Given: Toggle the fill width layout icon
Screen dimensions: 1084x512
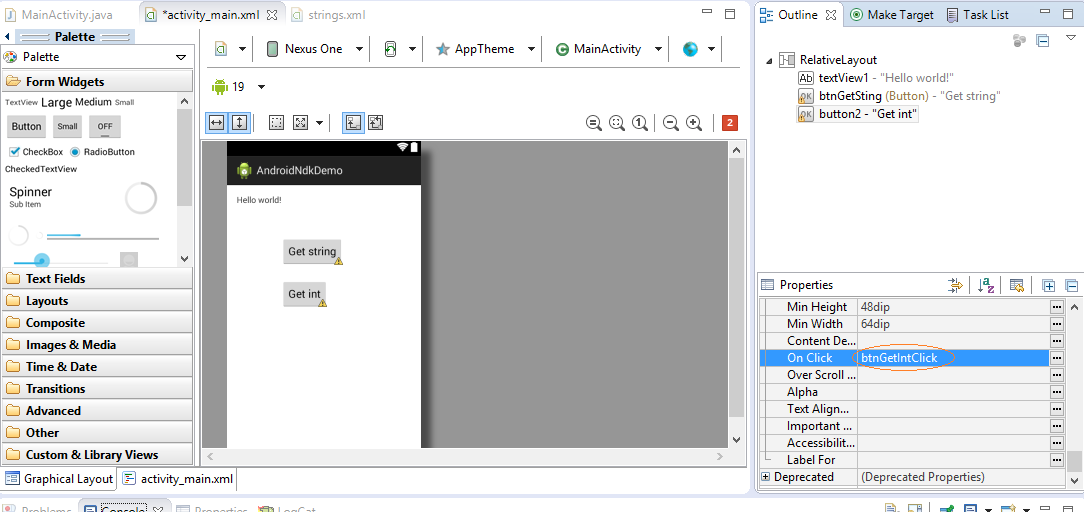Looking at the screenshot, I should coord(216,122).
